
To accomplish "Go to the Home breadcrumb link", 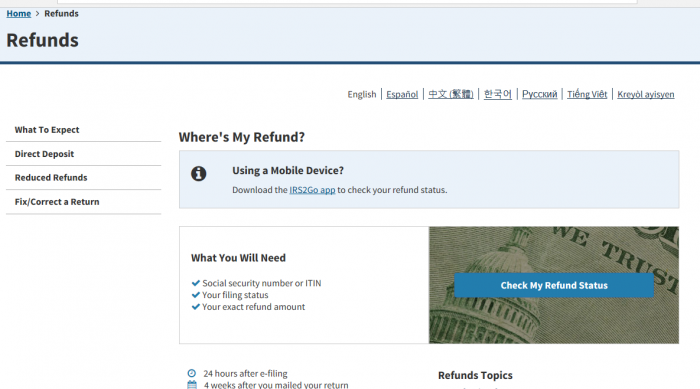I will [x=18, y=13].
